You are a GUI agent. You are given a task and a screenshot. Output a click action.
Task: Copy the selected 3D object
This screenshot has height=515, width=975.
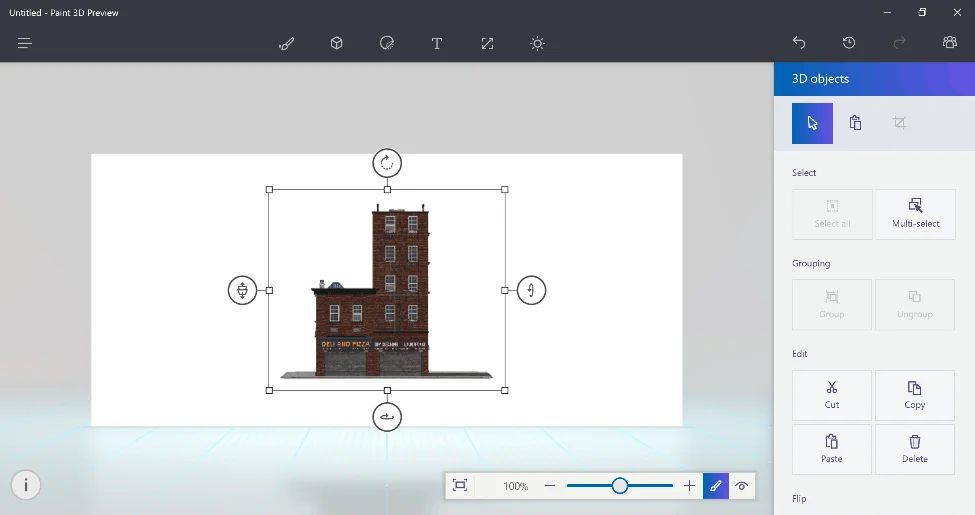915,396
